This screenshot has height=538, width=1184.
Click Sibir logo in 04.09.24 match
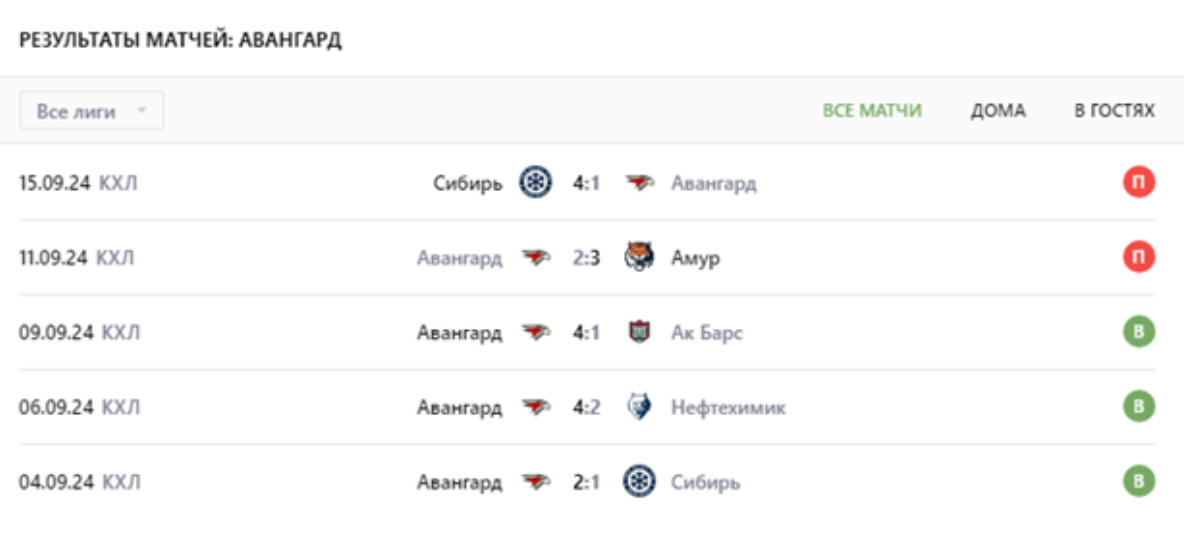click(640, 483)
